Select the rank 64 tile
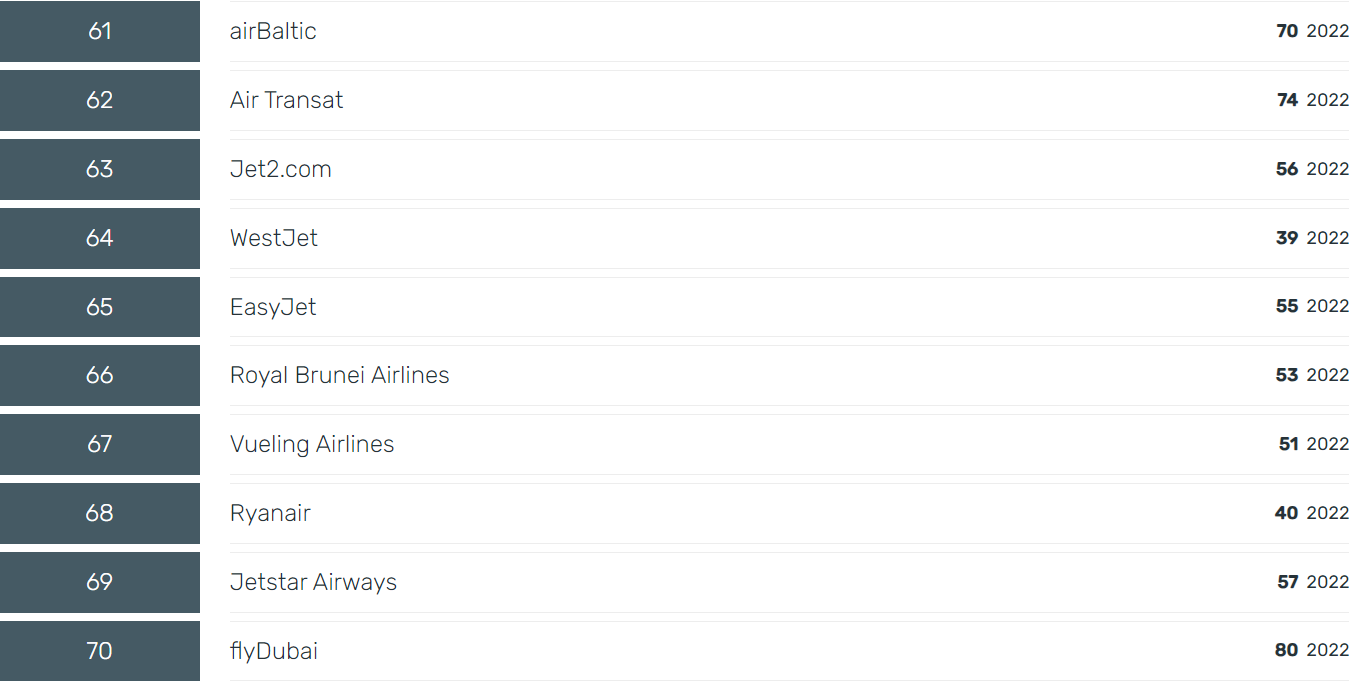This screenshot has width=1350, height=682. [x=100, y=238]
